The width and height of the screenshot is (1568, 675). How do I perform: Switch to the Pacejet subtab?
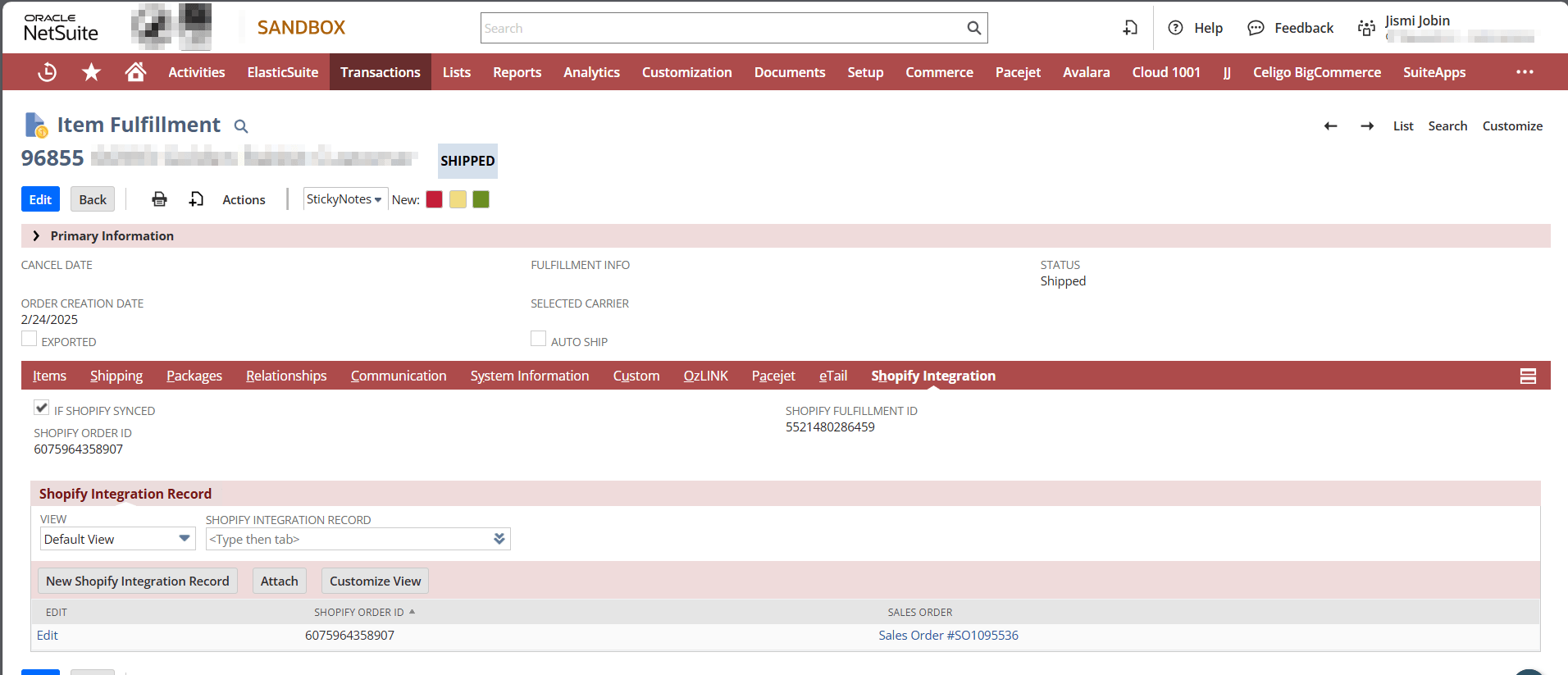coord(773,376)
